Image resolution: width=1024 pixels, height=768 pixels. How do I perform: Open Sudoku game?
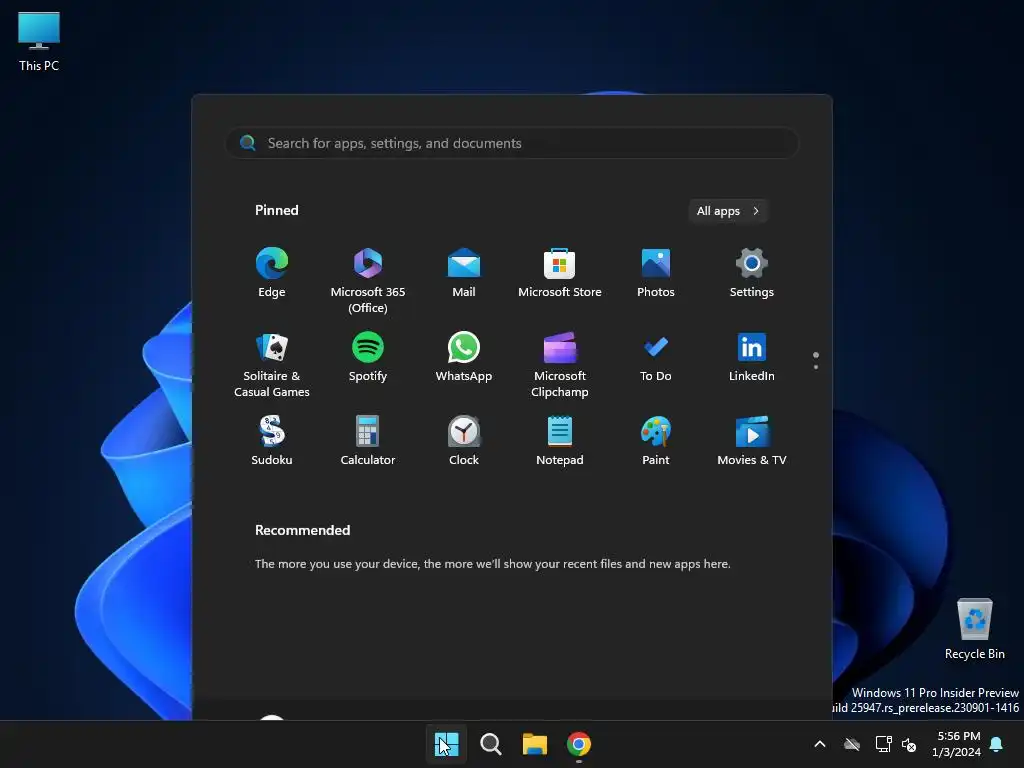272,441
